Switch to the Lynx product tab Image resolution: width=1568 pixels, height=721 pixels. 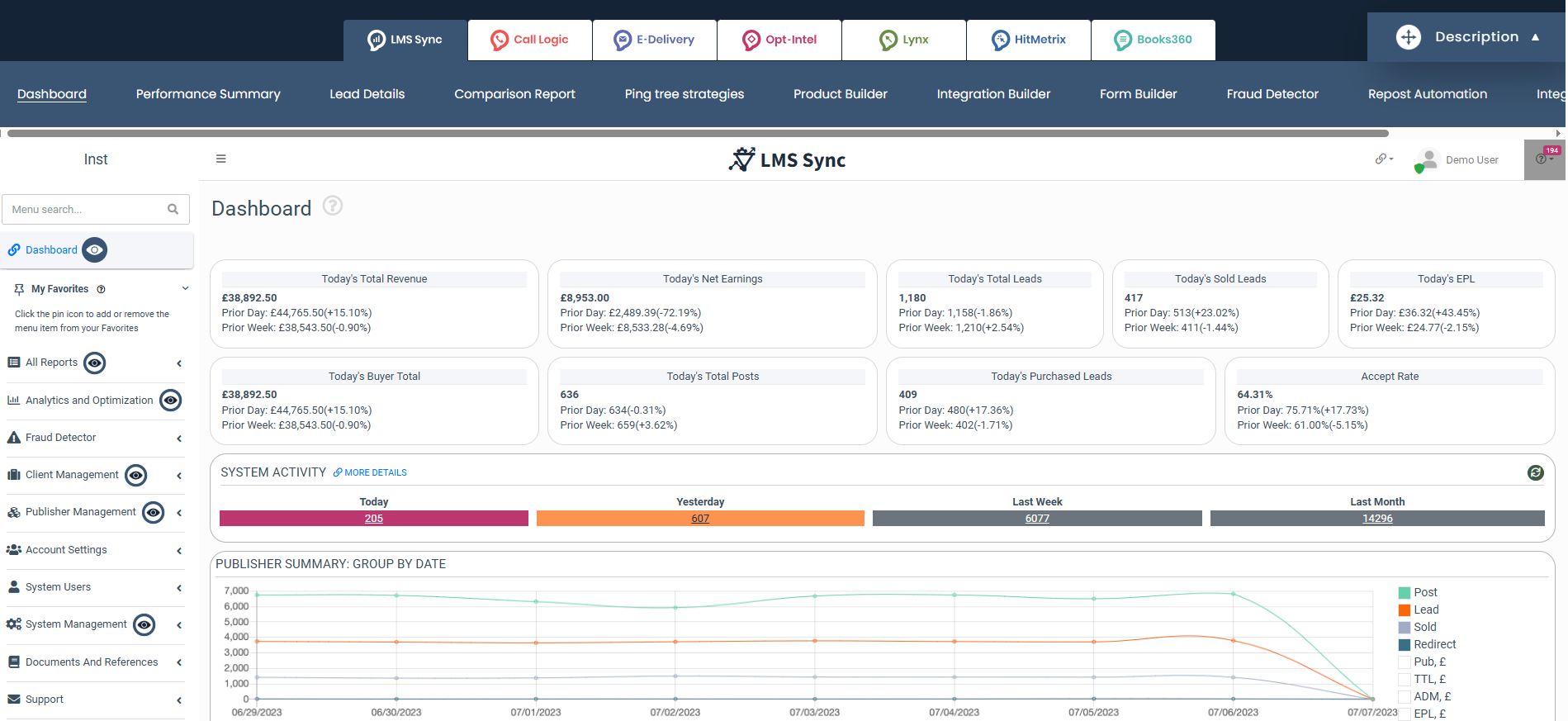pyautogui.click(x=904, y=40)
